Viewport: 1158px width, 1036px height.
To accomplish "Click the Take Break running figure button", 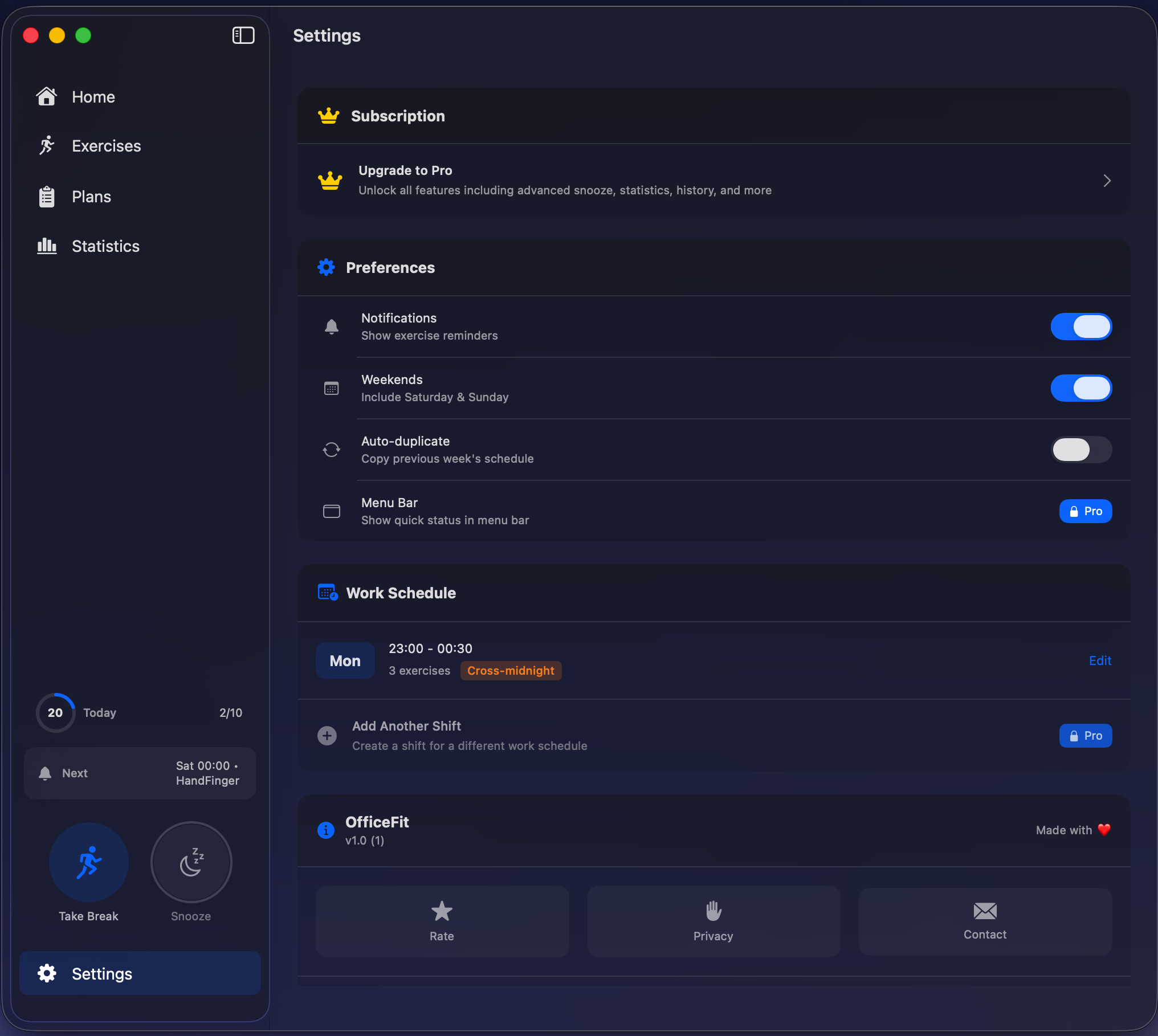I will (x=89, y=862).
